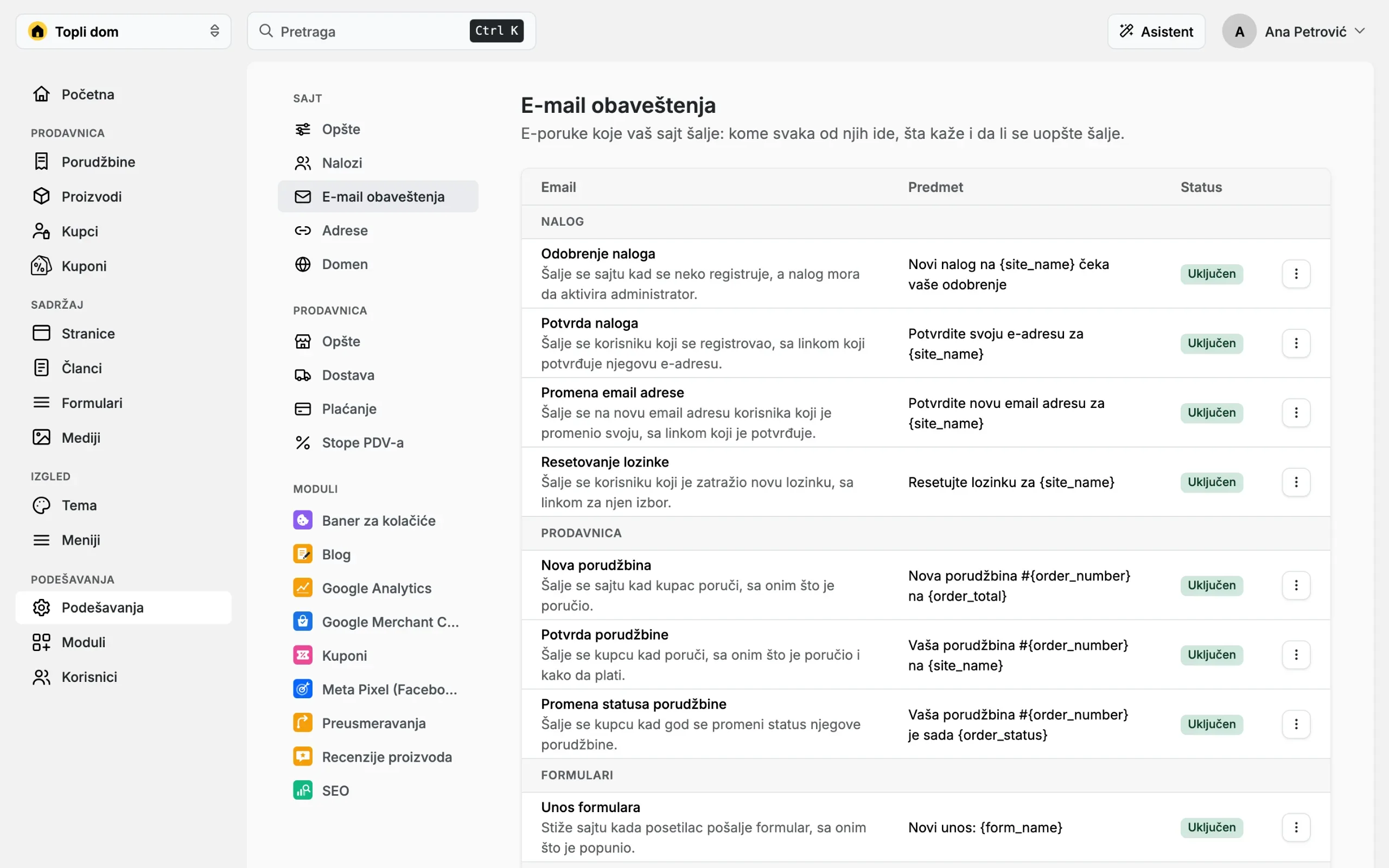This screenshot has height=868, width=1389.
Task: Click the Recenzije proizvoda review icon
Action: pos(302,757)
